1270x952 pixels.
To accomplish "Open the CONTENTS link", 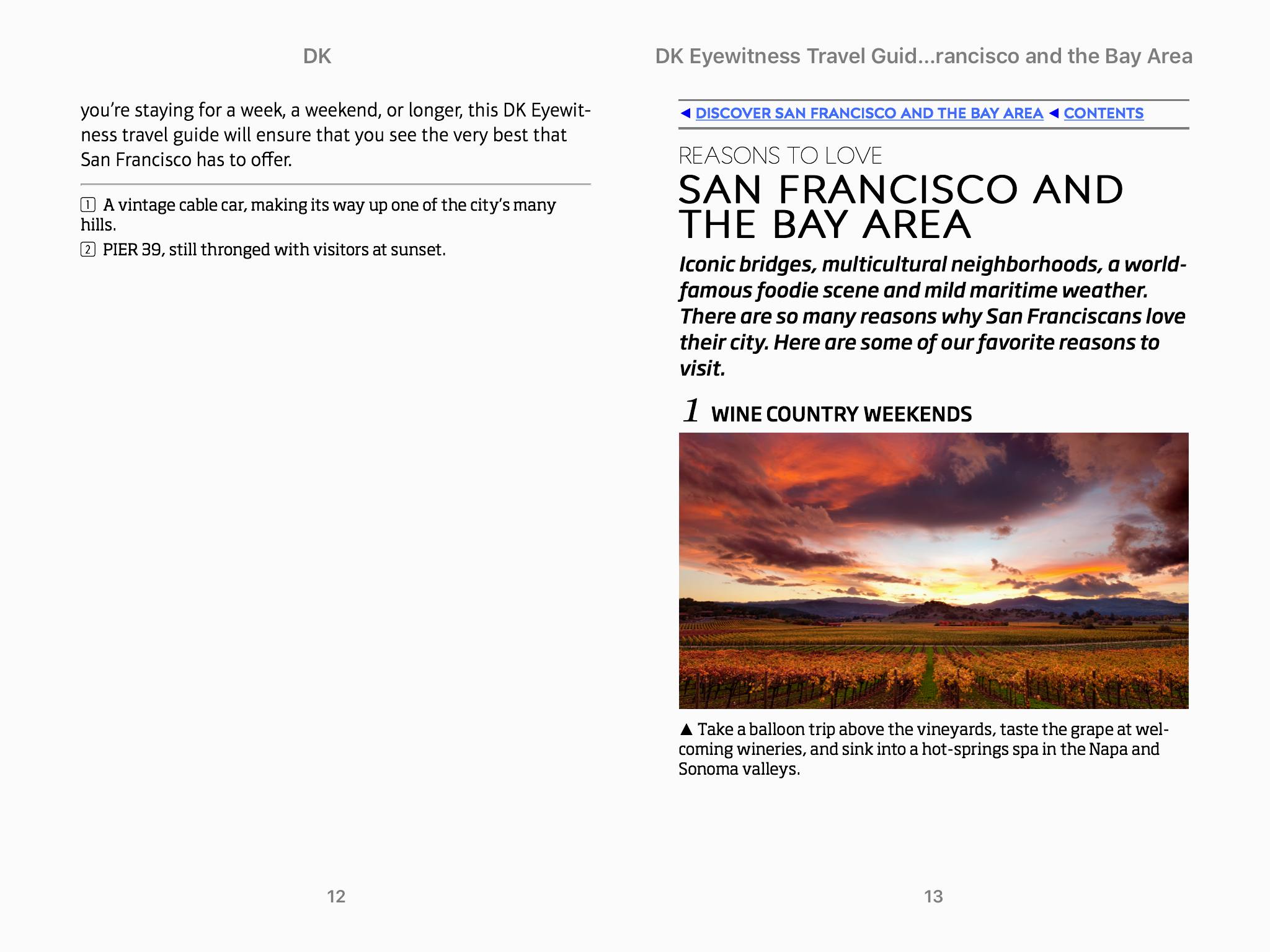I will [x=1103, y=113].
